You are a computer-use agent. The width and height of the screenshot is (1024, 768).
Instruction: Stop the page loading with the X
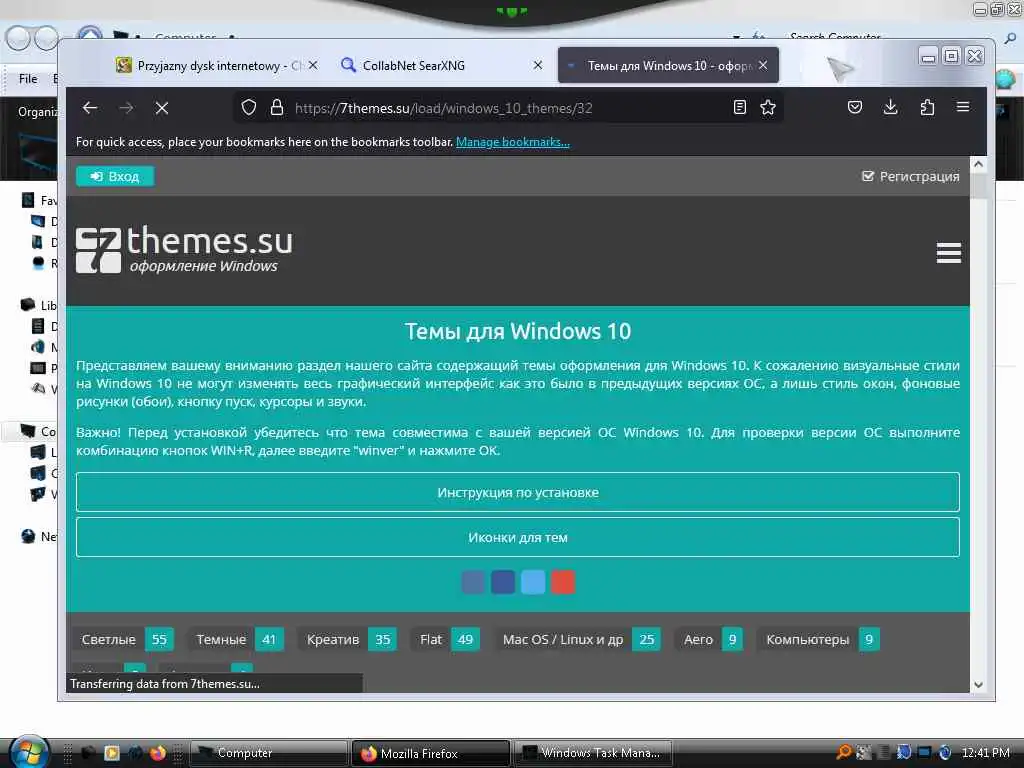click(x=162, y=108)
